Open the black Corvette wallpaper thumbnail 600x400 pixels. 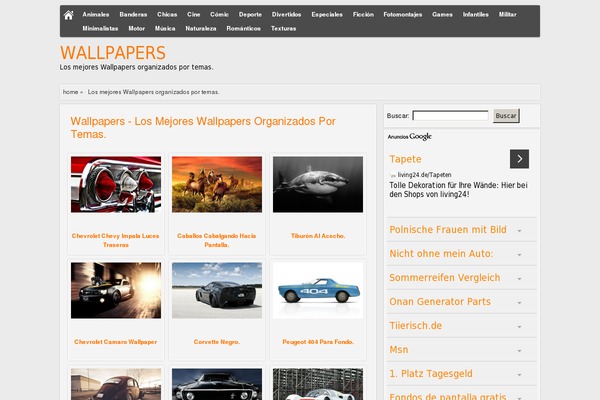[x=217, y=290]
